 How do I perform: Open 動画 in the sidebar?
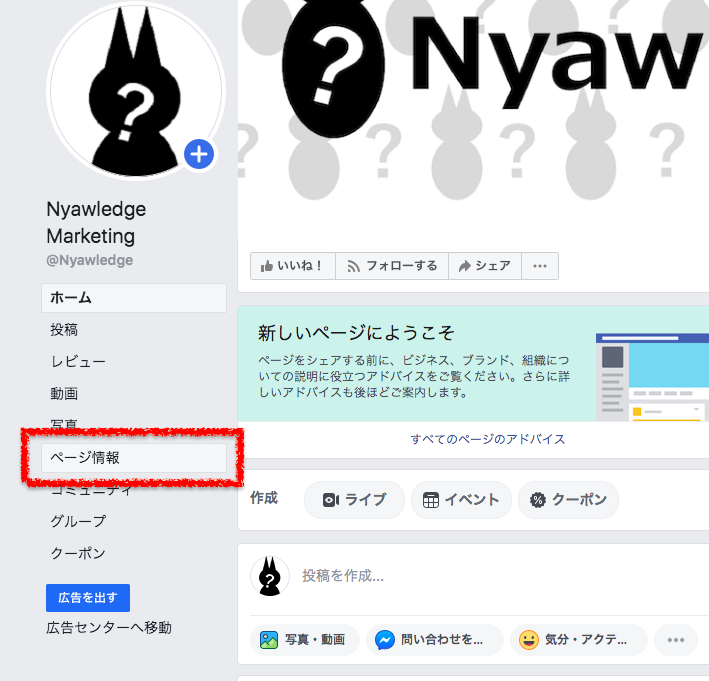click(64, 393)
